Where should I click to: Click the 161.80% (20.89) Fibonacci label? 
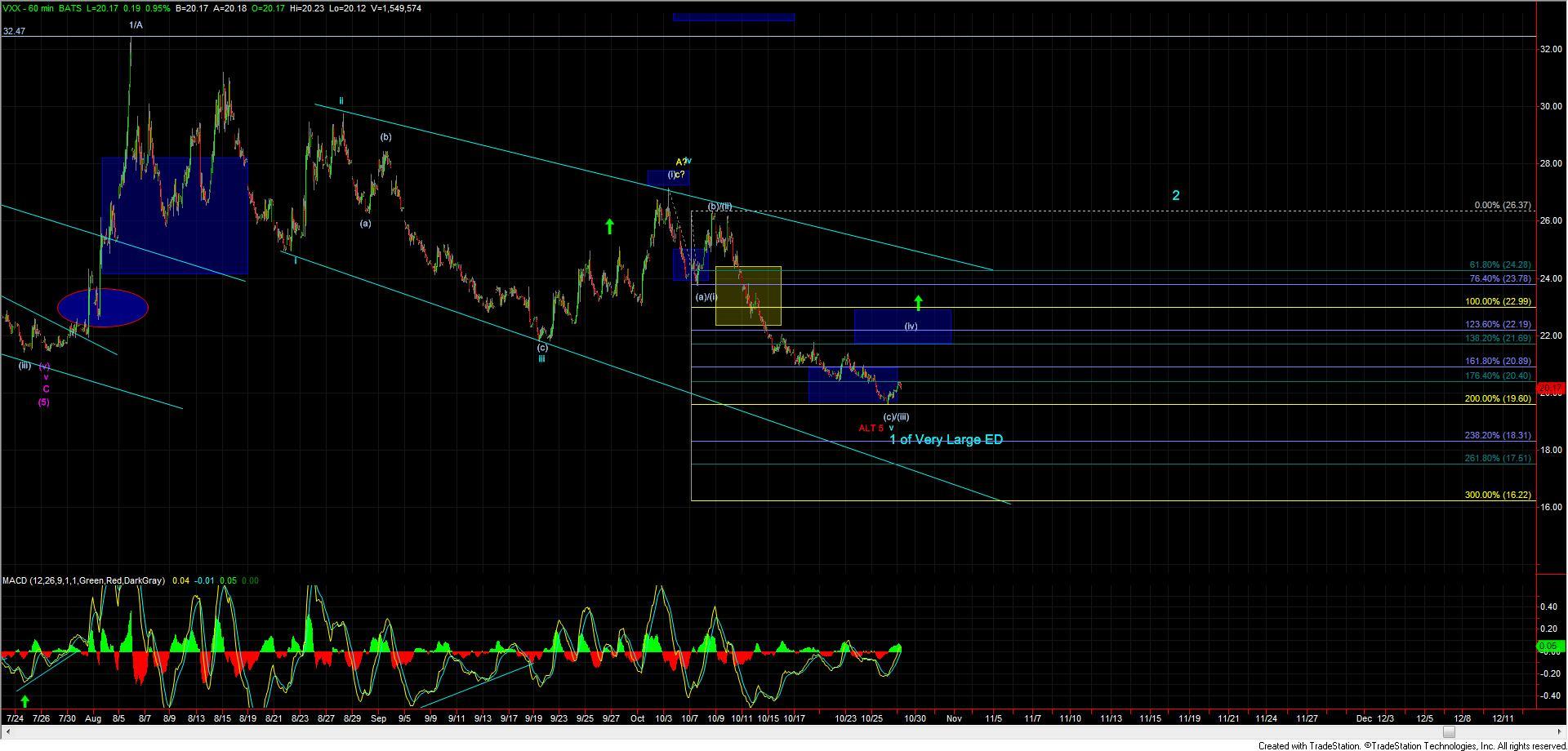coord(1498,361)
